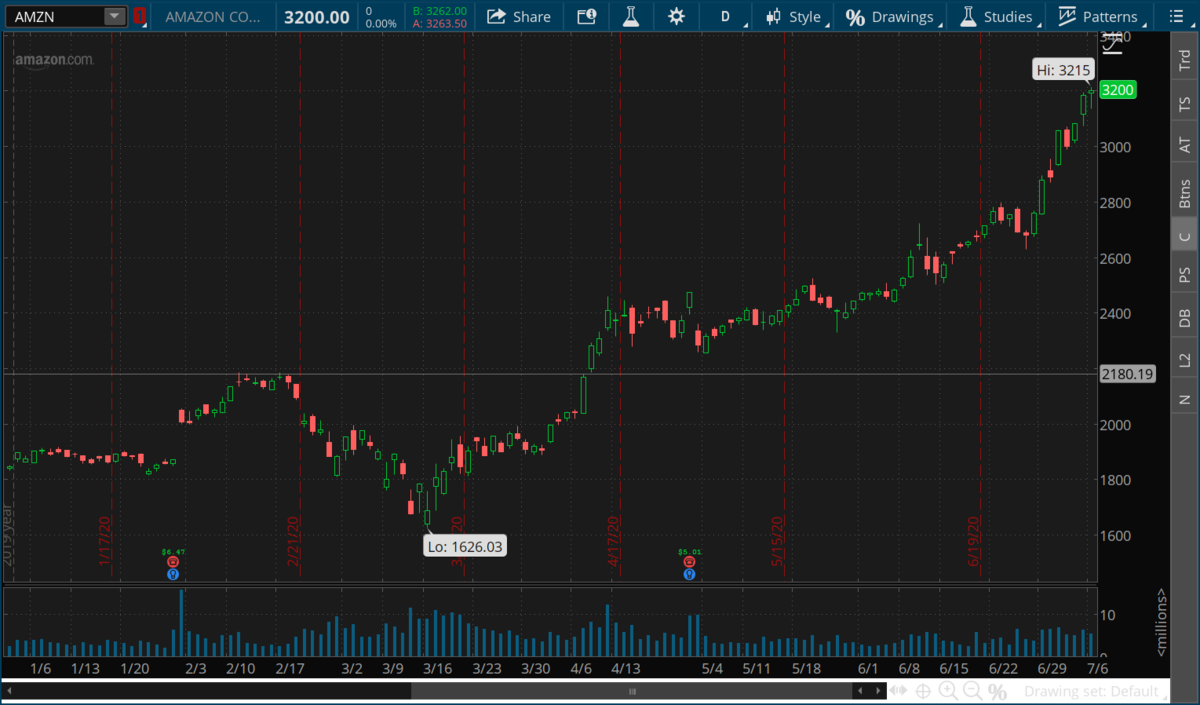Open the DB sidebar tab
This screenshot has width=1200, height=705.
(1185, 318)
